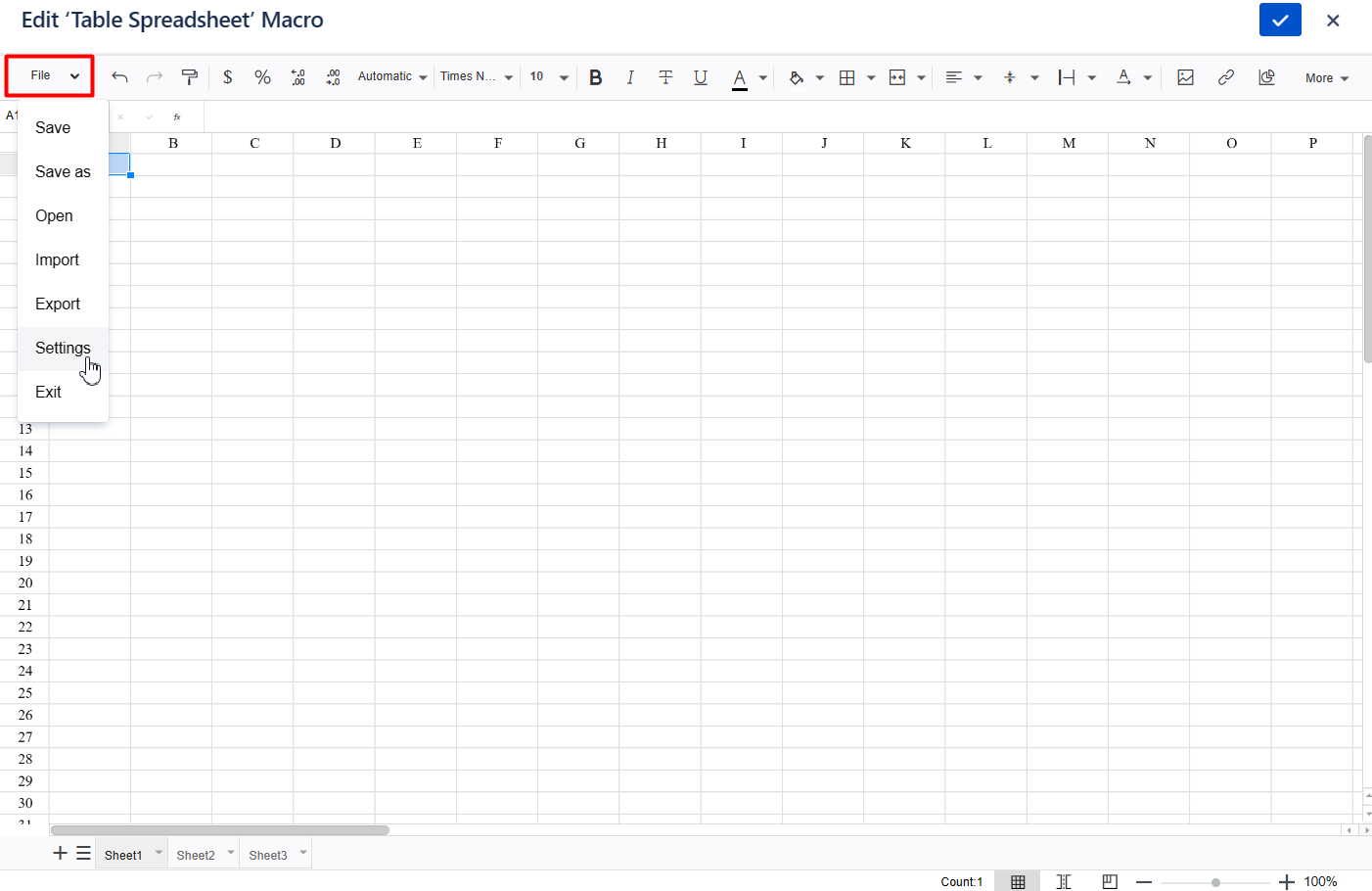1372x891 pixels.
Task: Expand the font size 10 dropdown
Action: click(x=549, y=77)
